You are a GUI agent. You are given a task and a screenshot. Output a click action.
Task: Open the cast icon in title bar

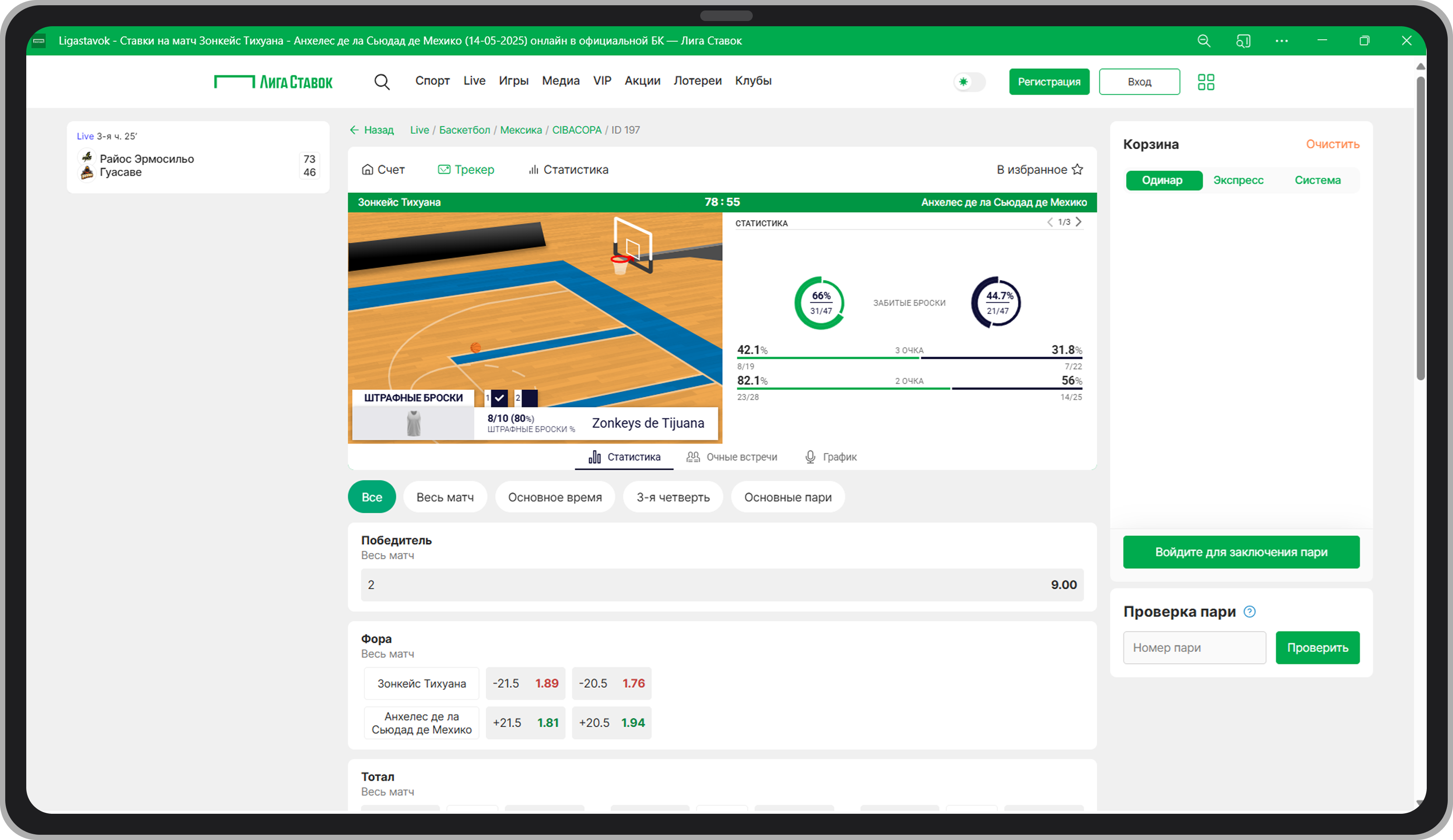[x=1243, y=41]
